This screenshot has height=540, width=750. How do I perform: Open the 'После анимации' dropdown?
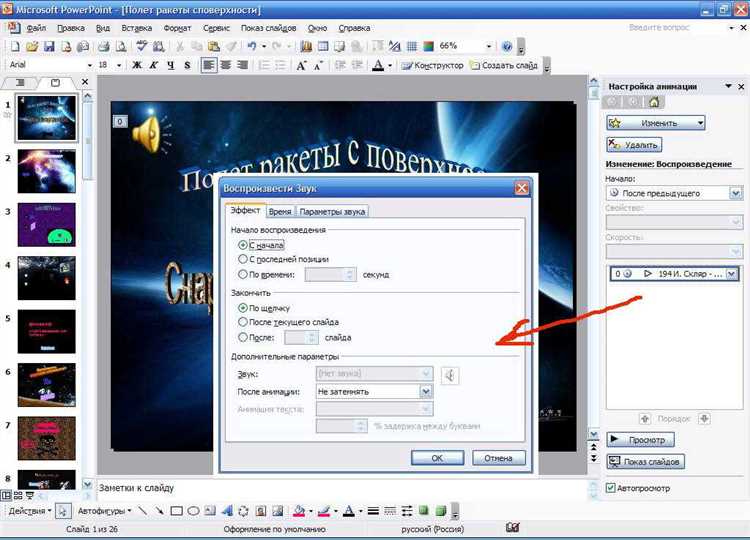[425, 392]
